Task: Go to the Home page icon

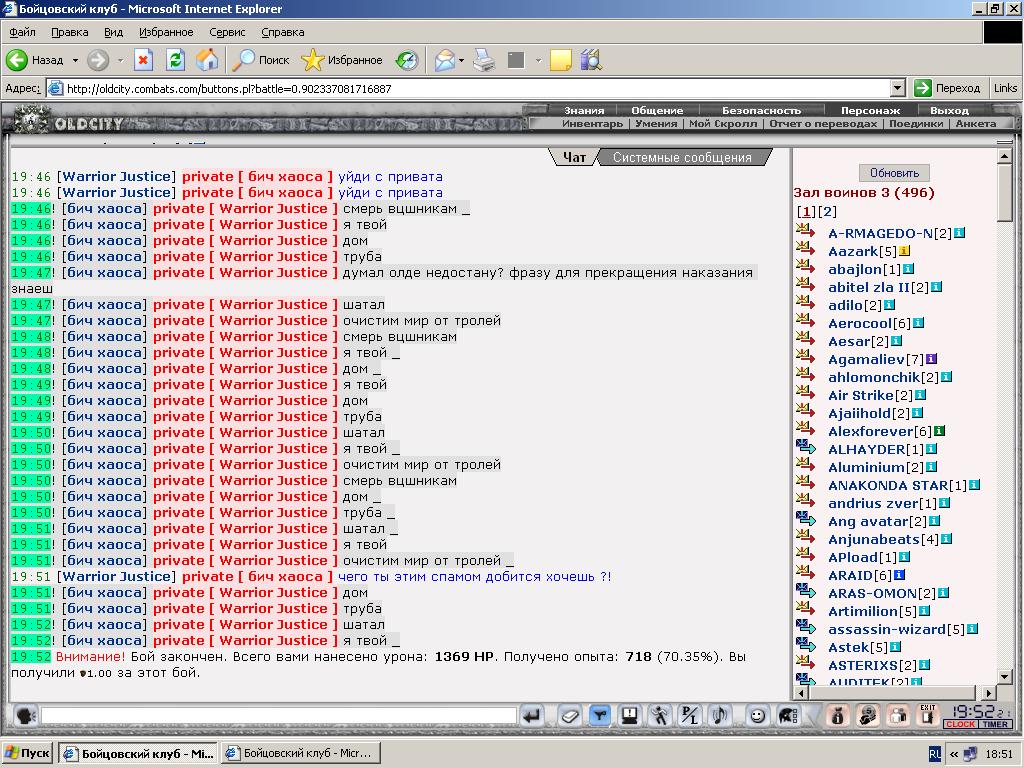Action: (x=207, y=60)
